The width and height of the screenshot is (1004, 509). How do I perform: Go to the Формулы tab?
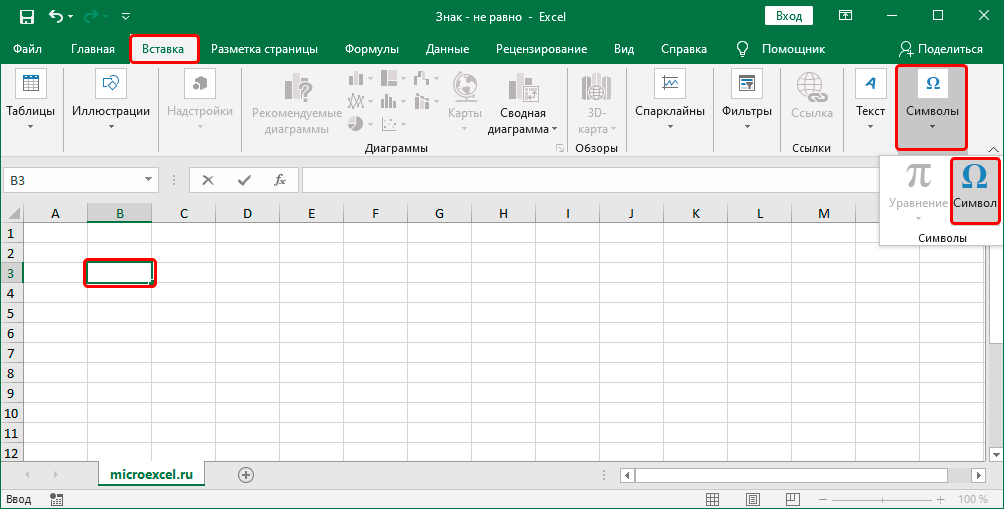371,49
